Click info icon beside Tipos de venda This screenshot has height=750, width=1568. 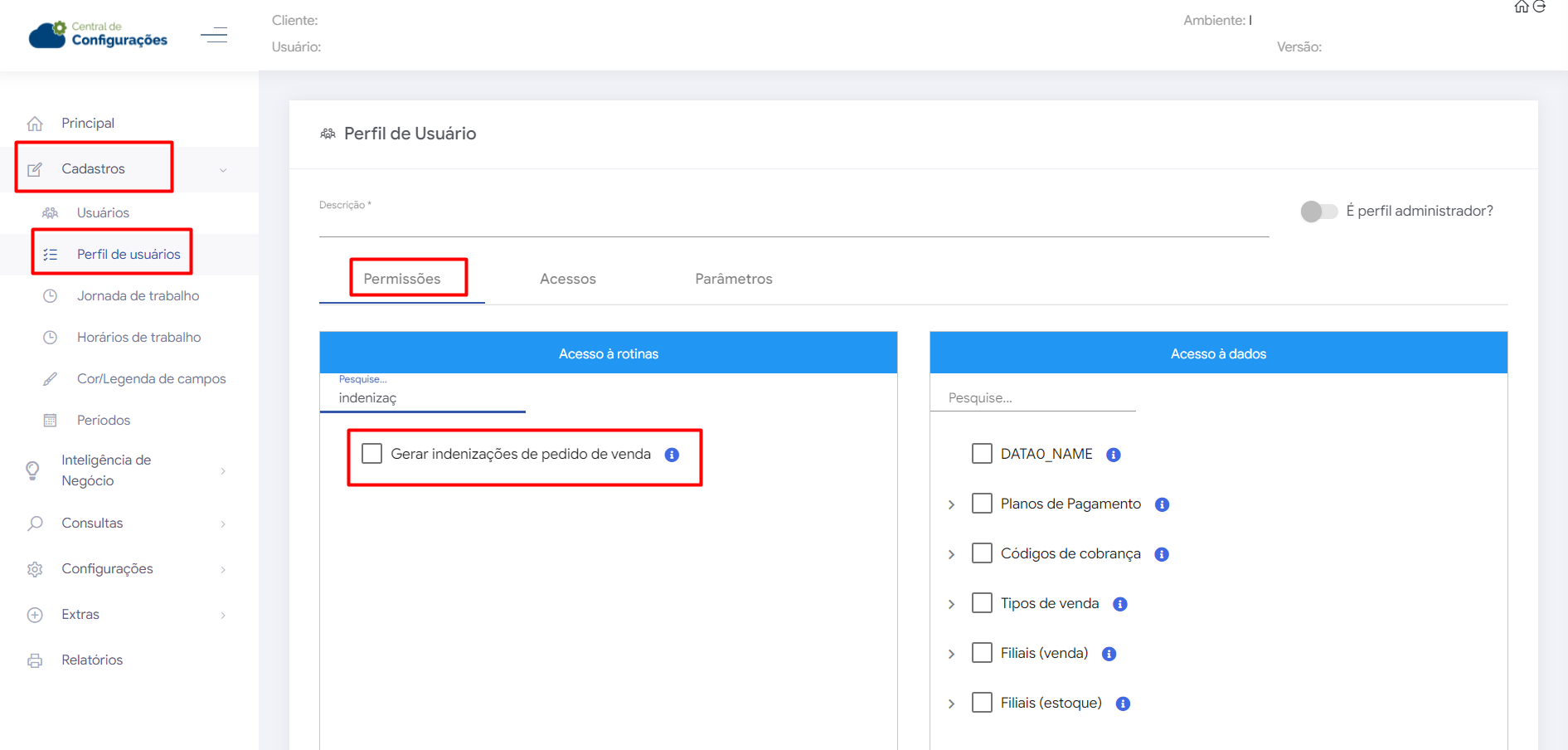1120,604
